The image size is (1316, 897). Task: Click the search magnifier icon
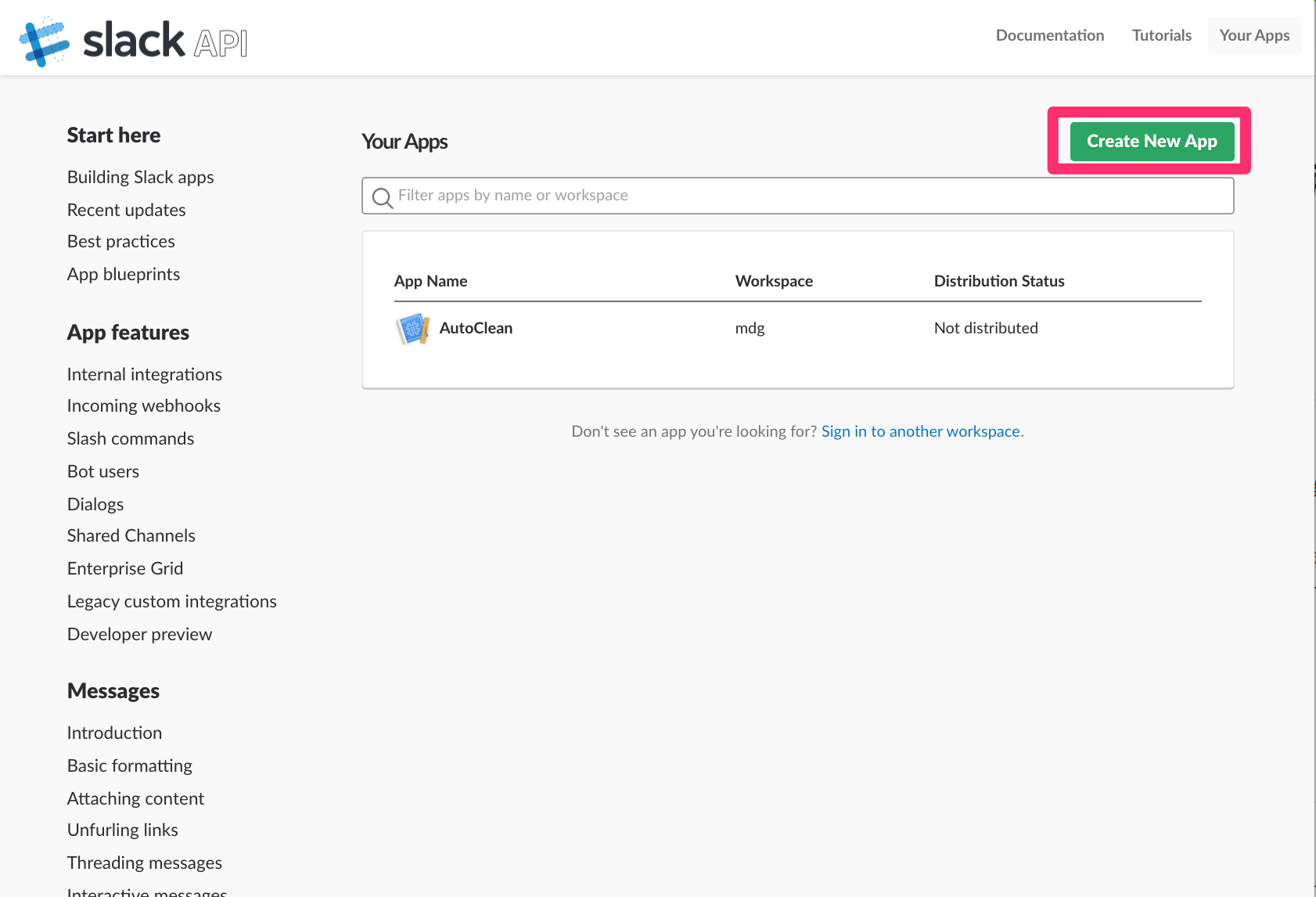tap(382, 197)
